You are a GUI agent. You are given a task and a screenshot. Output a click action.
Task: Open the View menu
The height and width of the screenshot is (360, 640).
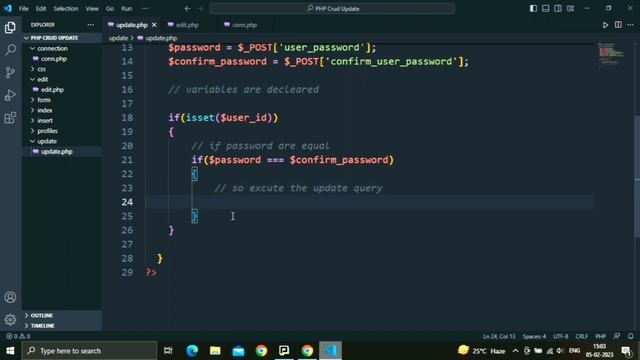tap(92, 8)
